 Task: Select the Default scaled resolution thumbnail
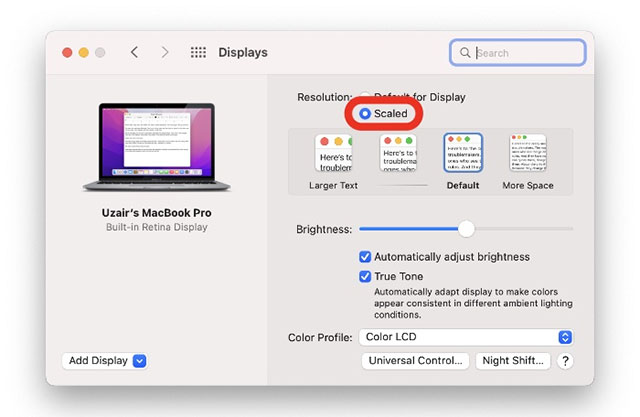coord(463,153)
